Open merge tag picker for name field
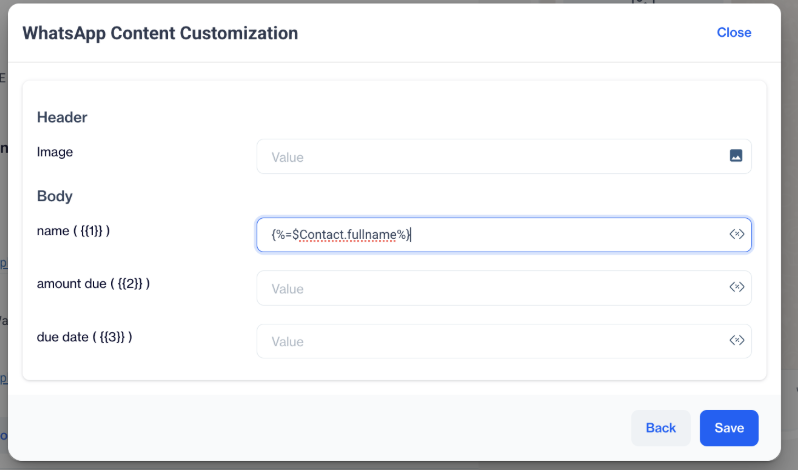798x470 pixels. click(x=737, y=234)
